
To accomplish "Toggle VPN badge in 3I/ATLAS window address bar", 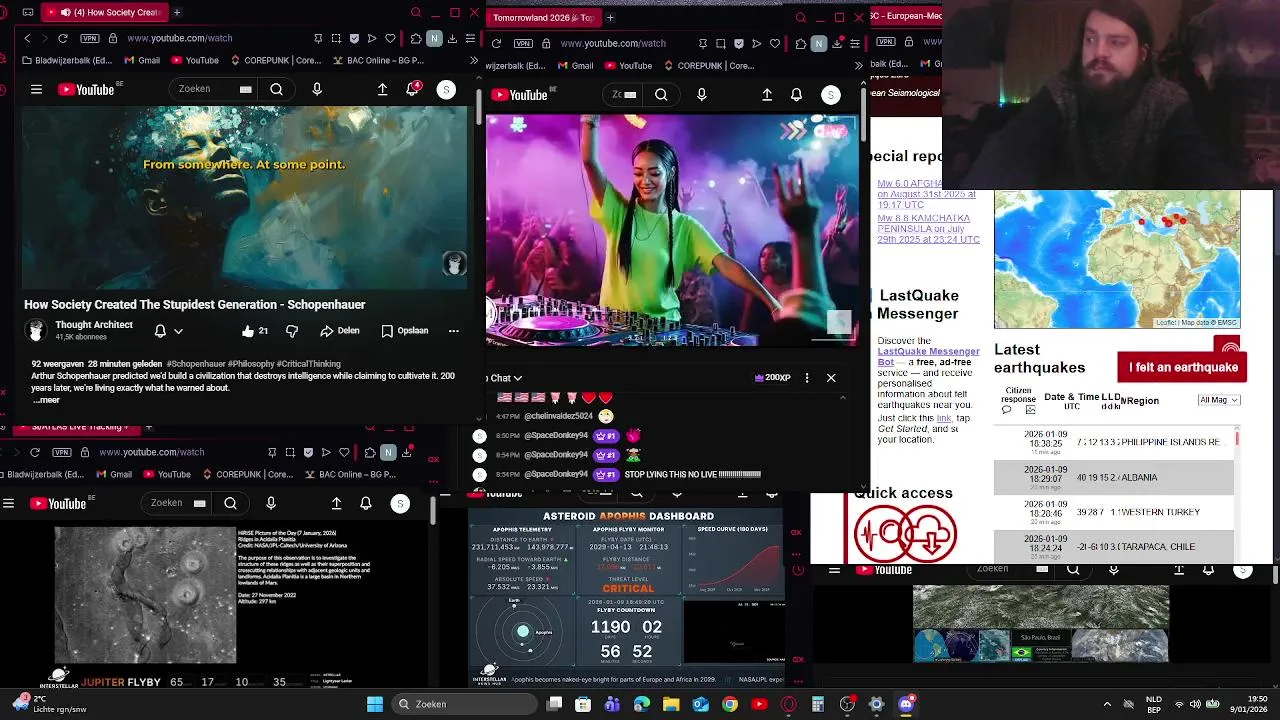I will point(62,452).
